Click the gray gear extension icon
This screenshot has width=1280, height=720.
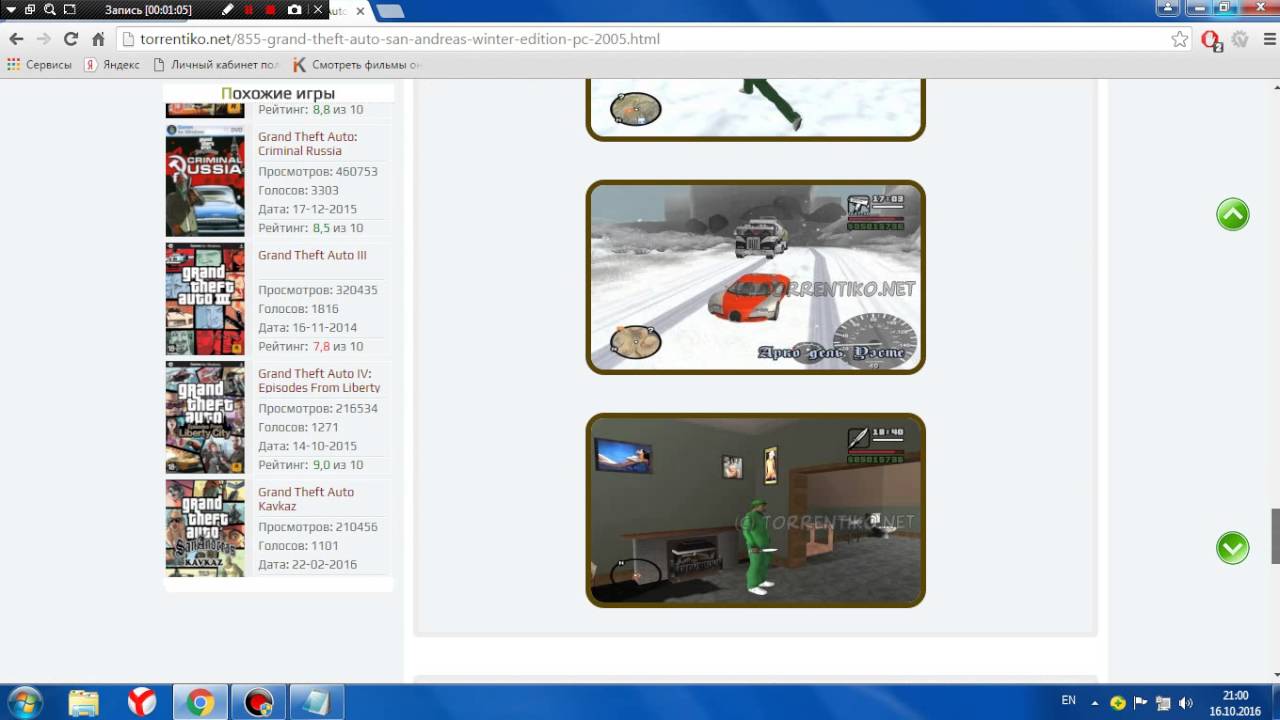(1240, 39)
